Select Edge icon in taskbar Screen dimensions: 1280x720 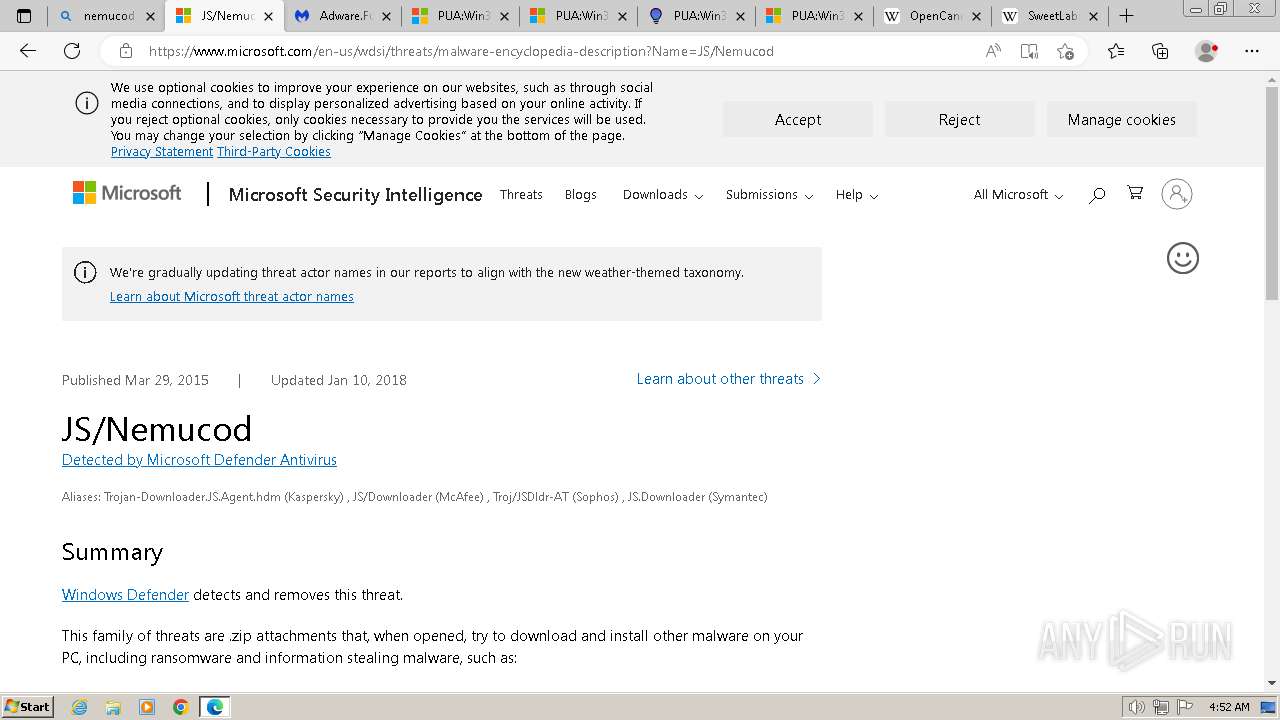tap(215, 707)
